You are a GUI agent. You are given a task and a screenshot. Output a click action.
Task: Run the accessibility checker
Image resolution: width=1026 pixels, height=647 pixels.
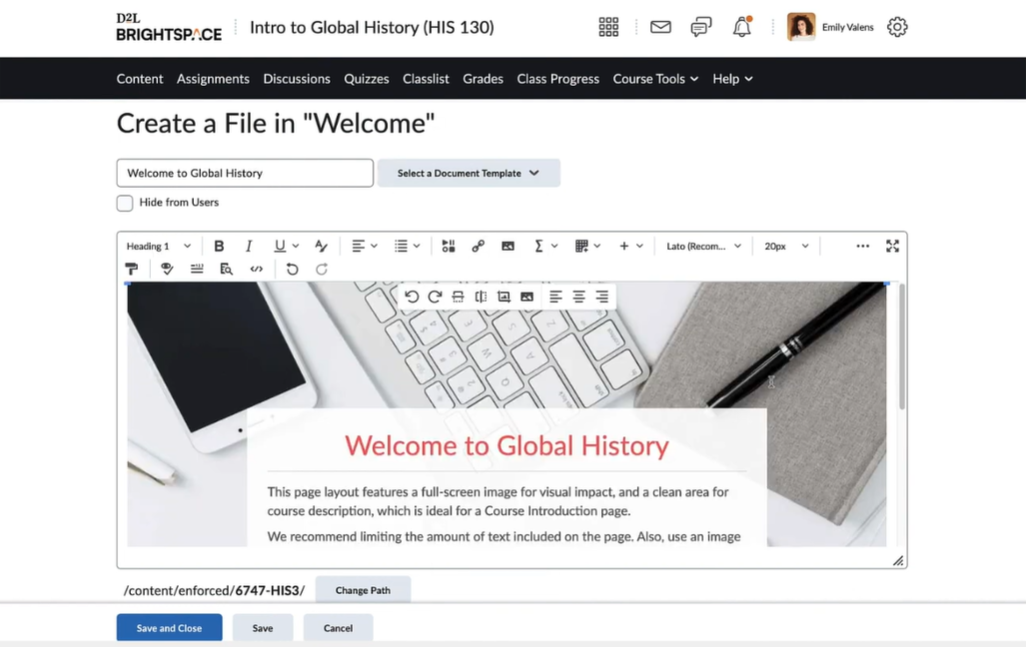click(x=167, y=269)
